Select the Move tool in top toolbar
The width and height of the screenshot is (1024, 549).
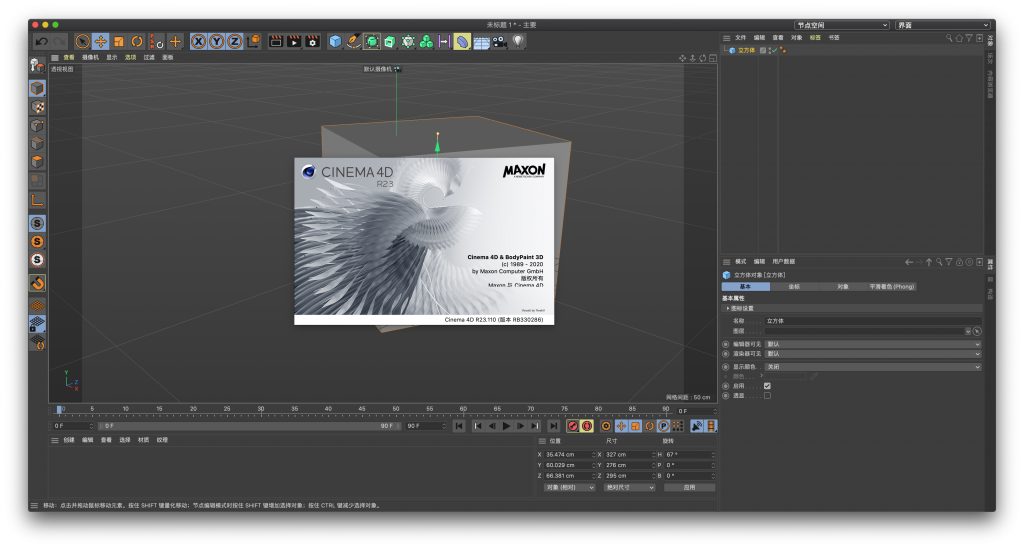tap(101, 41)
